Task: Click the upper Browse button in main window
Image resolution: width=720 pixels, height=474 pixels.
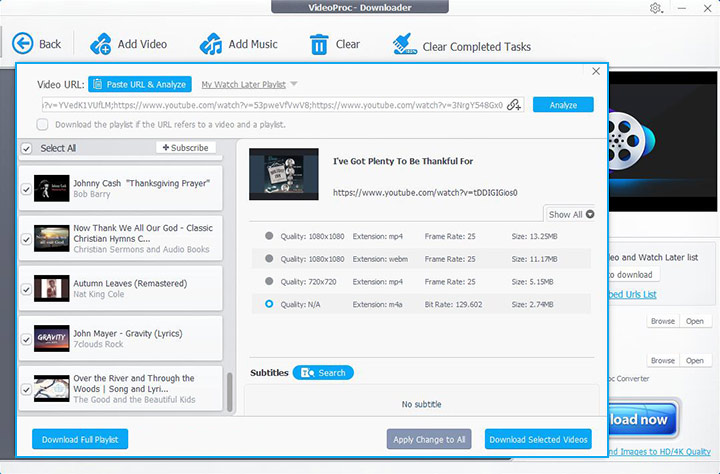Action: point(663,321)
